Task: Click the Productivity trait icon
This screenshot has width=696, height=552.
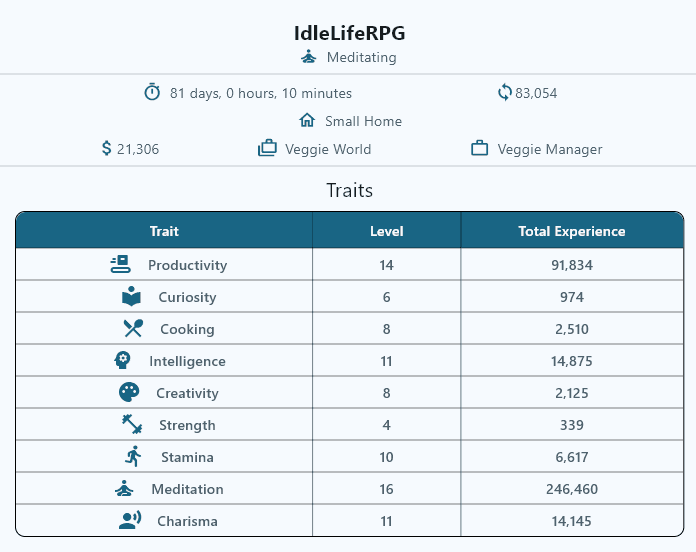Action: click(120, 264)
